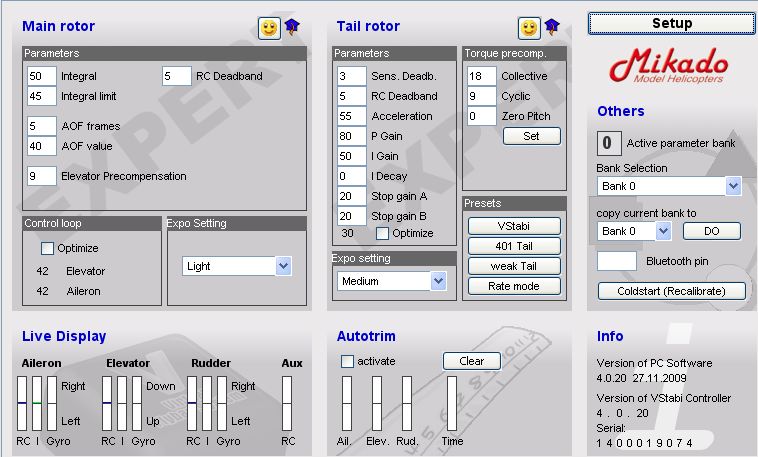Click the smiley face icon in Tail rotor
This screenshot has height=457, width=758.
(529, 28)
